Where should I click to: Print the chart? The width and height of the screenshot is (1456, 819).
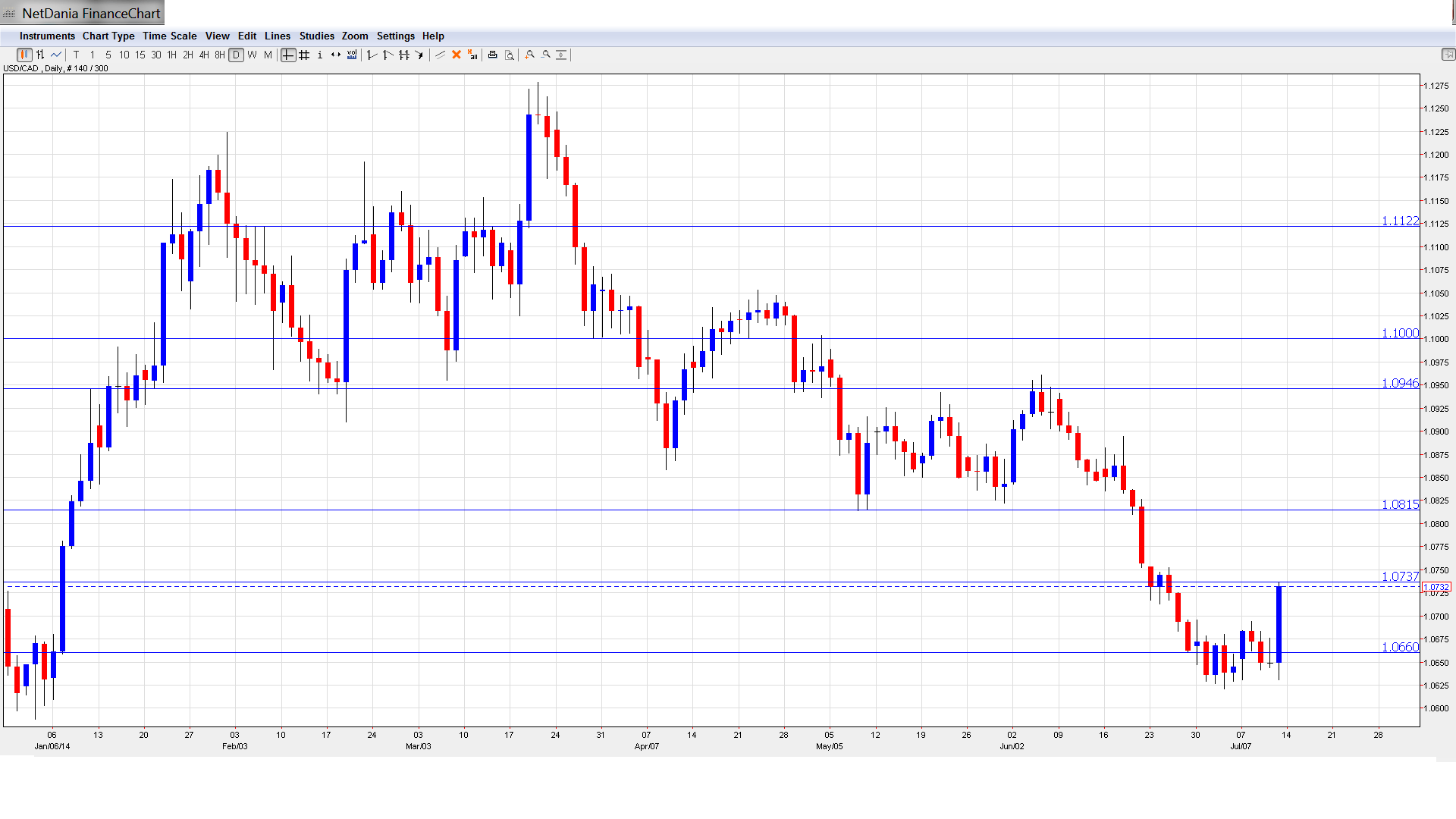coord(493,55)
